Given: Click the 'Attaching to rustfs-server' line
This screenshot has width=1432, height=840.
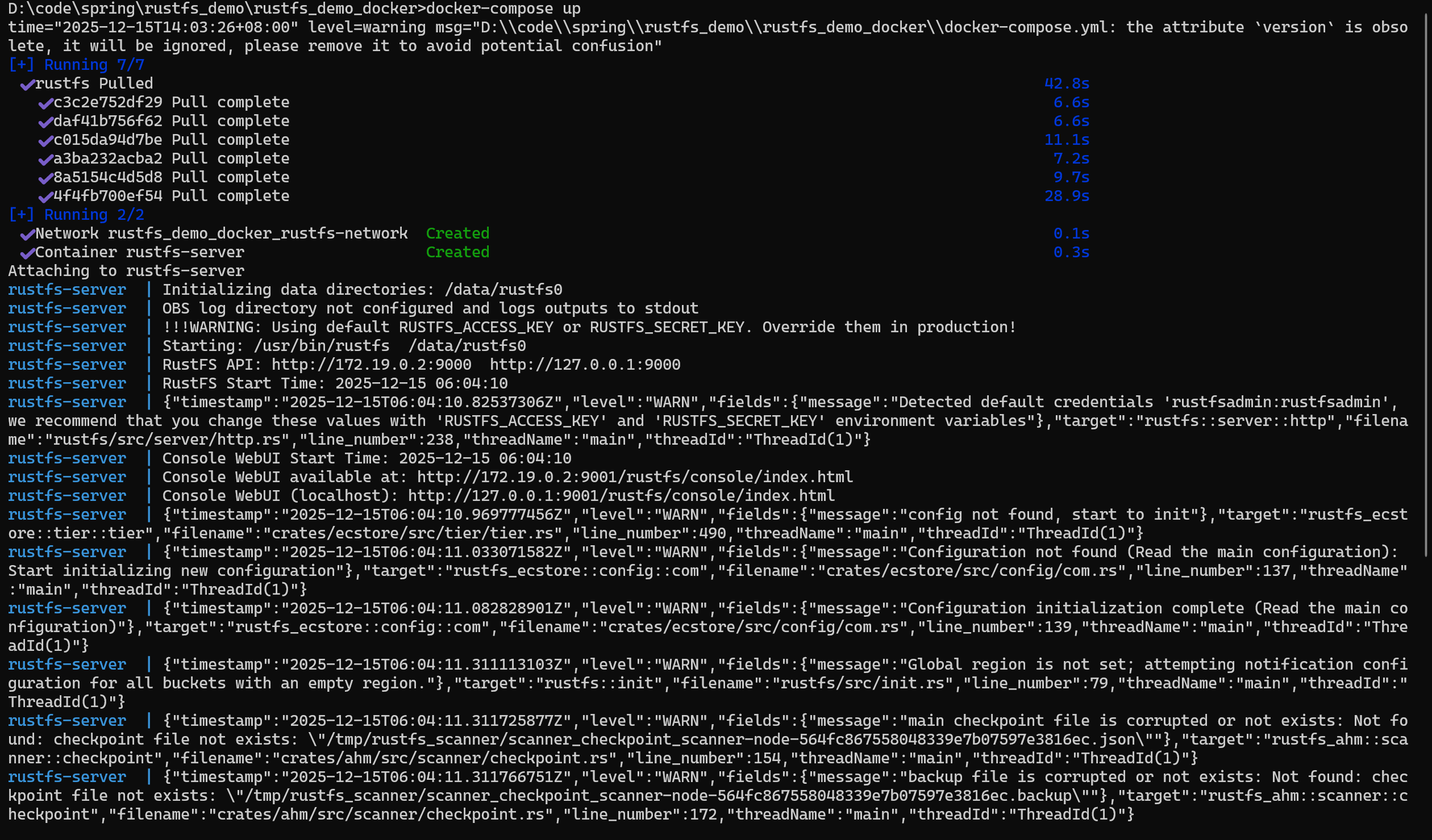Looking at the screenshot, I should tap(126, 271).
